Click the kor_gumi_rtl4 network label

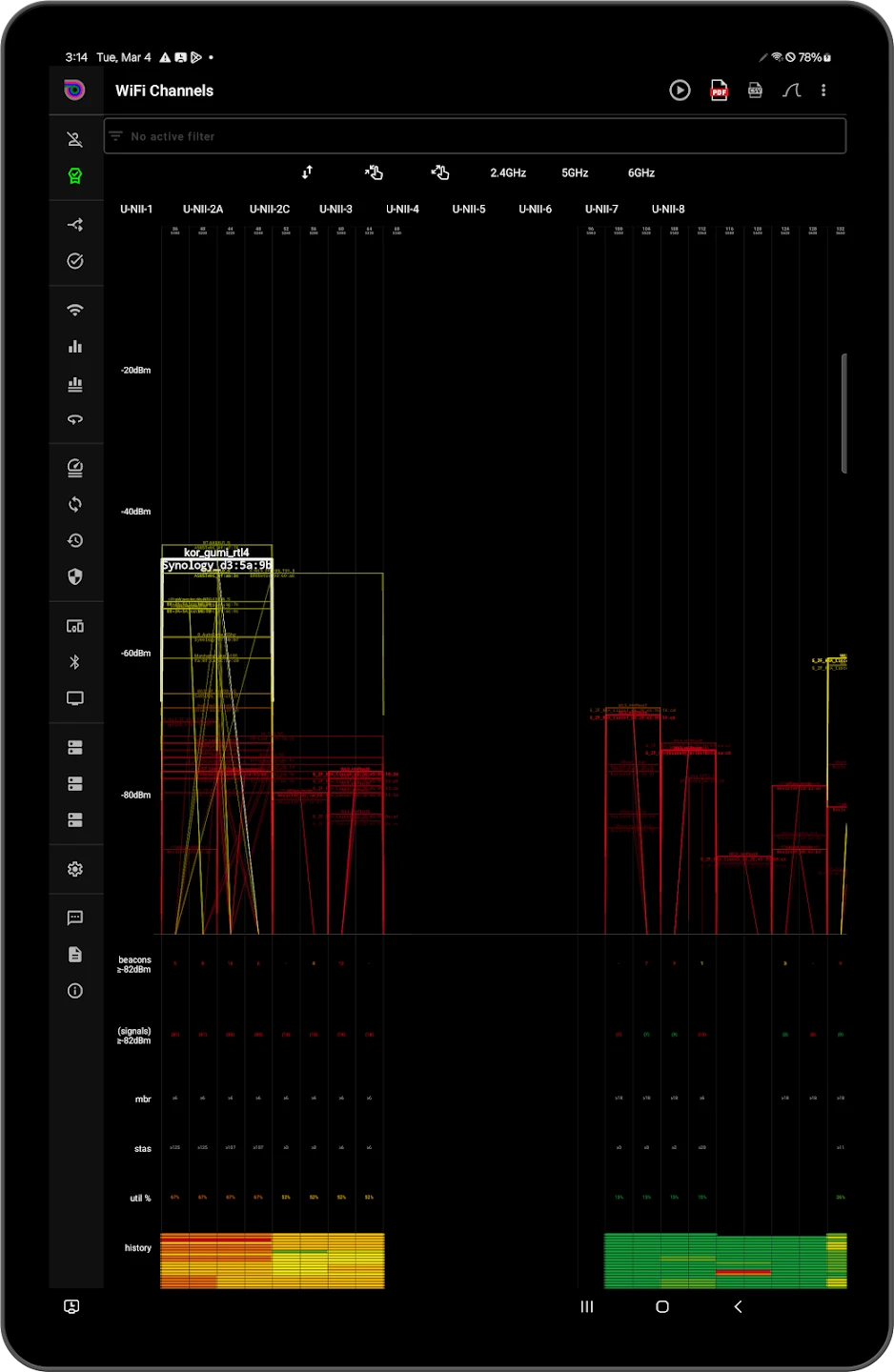216,553
